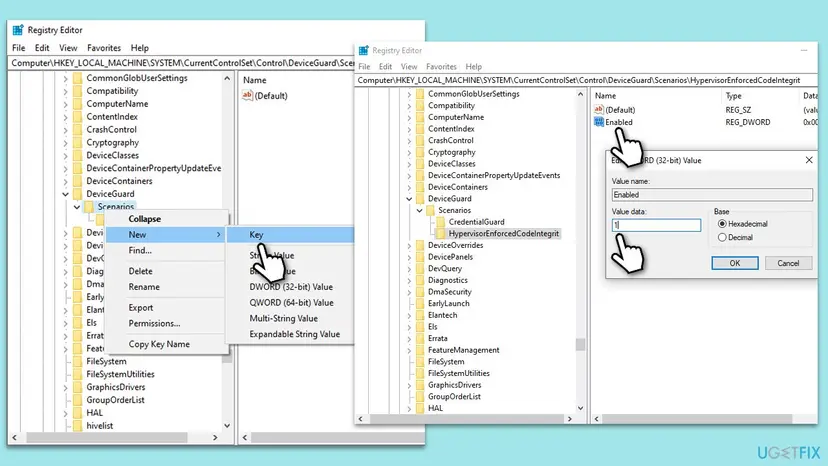
Task: Choose Copy Key Name in context menu
Action: pos(159,344)
